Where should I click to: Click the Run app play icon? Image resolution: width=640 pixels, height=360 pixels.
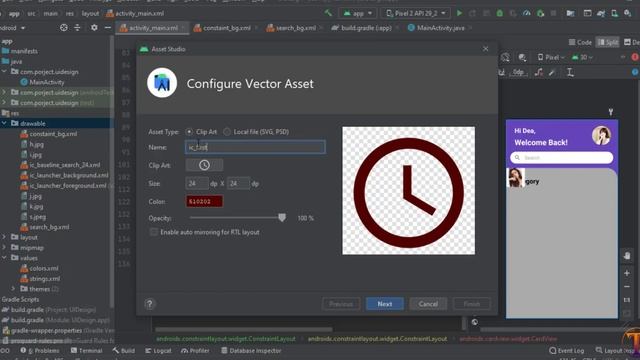pos(459,13)
